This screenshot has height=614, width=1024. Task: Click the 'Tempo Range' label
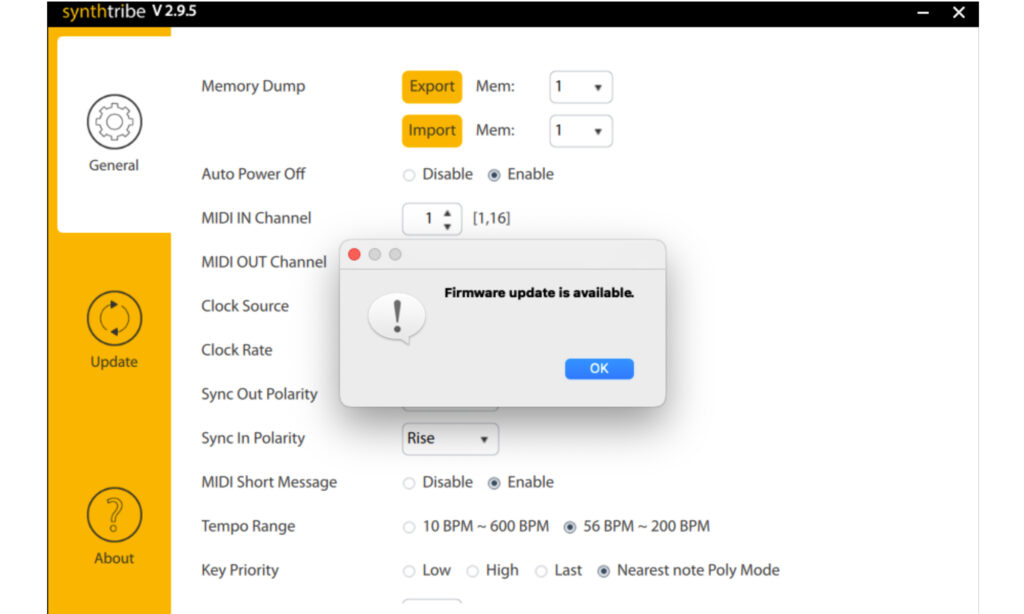pos(248,526)
